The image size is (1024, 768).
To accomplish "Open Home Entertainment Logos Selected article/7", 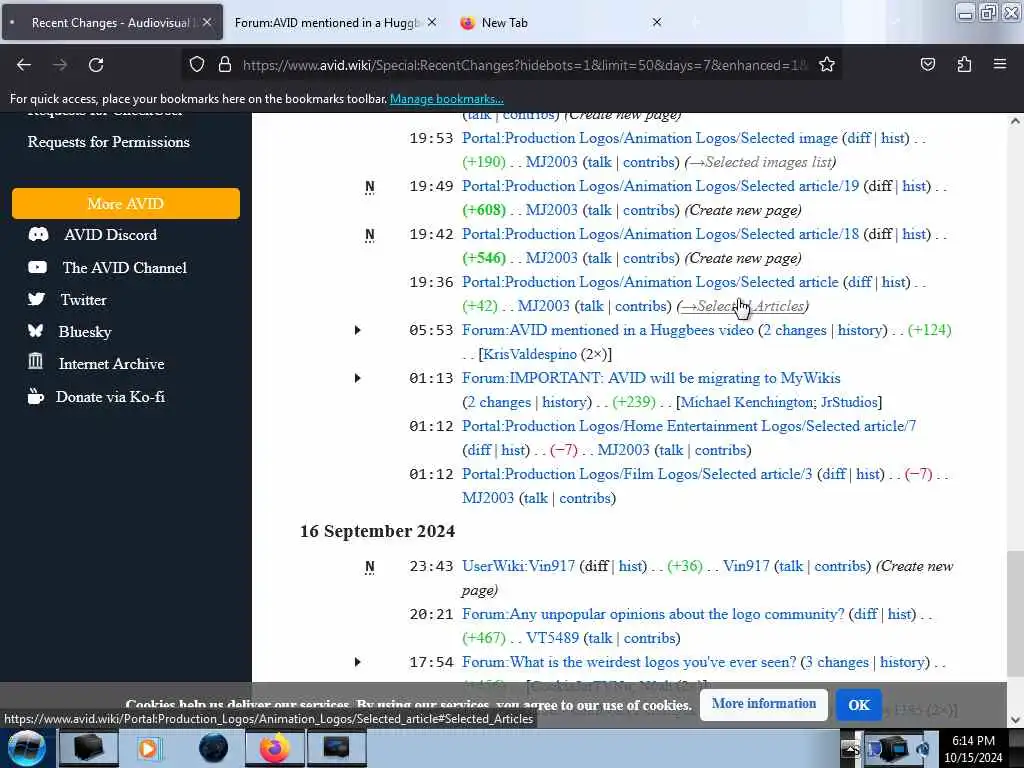I will click(x=689, y=426).
